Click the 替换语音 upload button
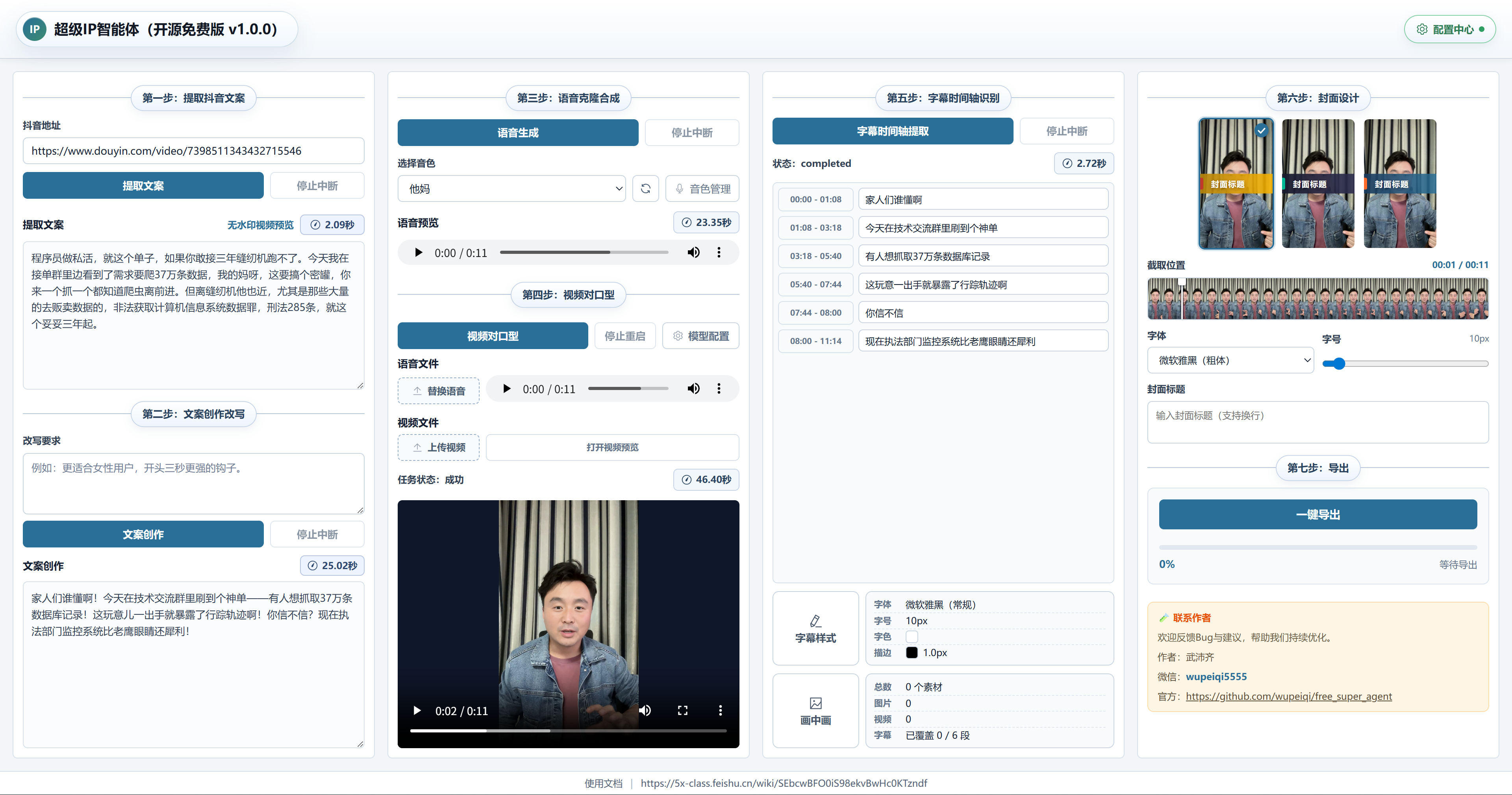The height and width of the screenshot is (795, 1512). (439, 391)
